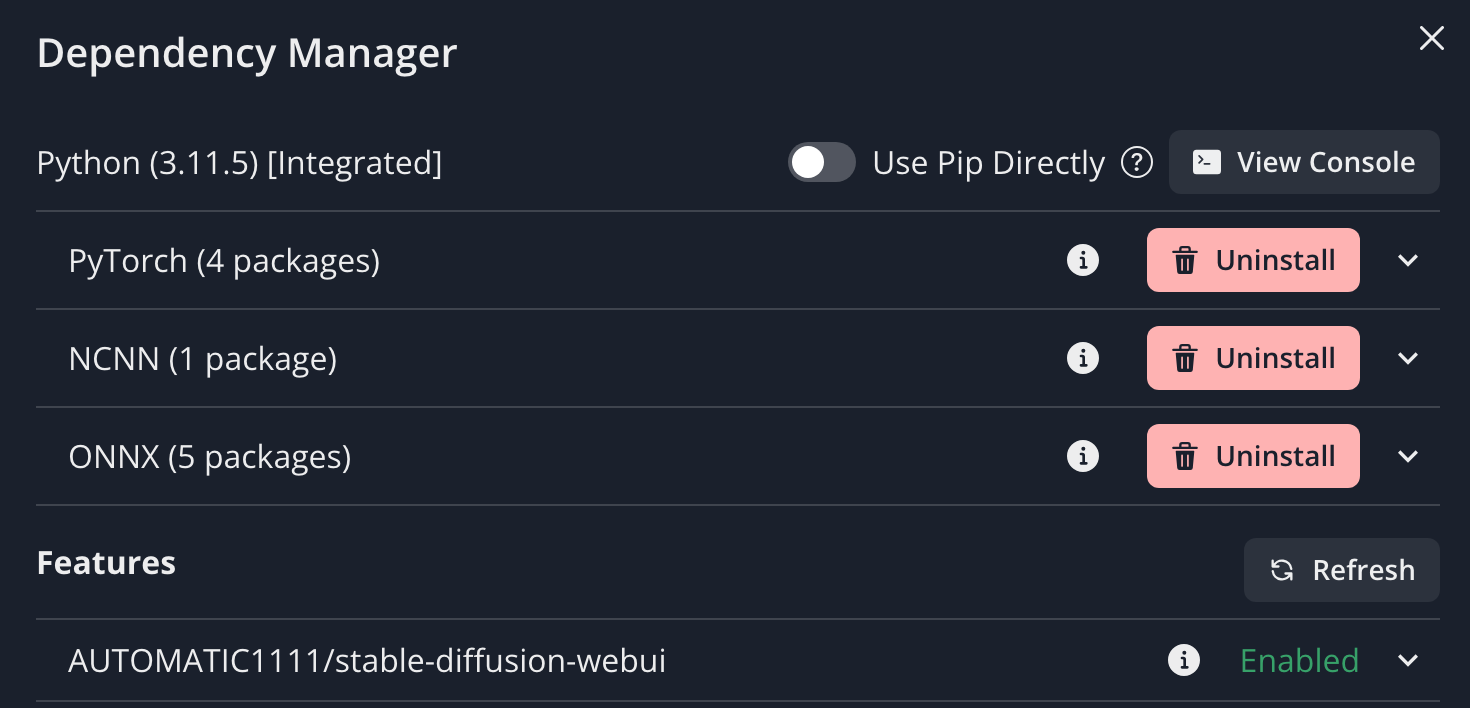The height and width of the screenshot is (708, 1470).
Task: Click the green Enabled status text
Action: coord(1299,661)
